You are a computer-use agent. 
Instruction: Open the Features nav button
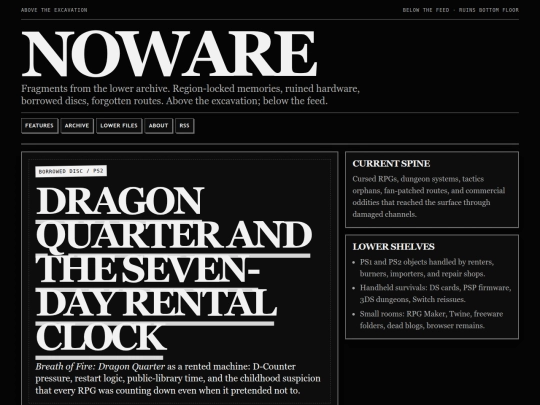coord(39,126)
